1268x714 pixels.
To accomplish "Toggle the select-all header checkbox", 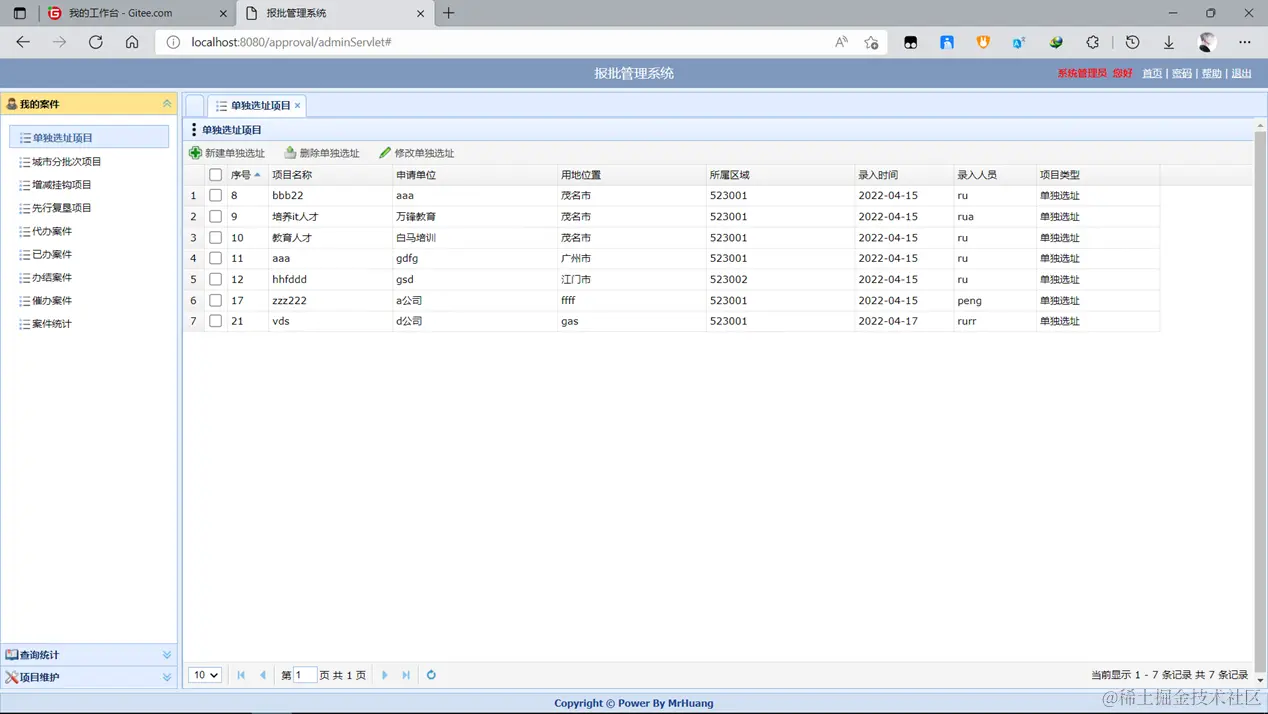I will pos(215,175).
